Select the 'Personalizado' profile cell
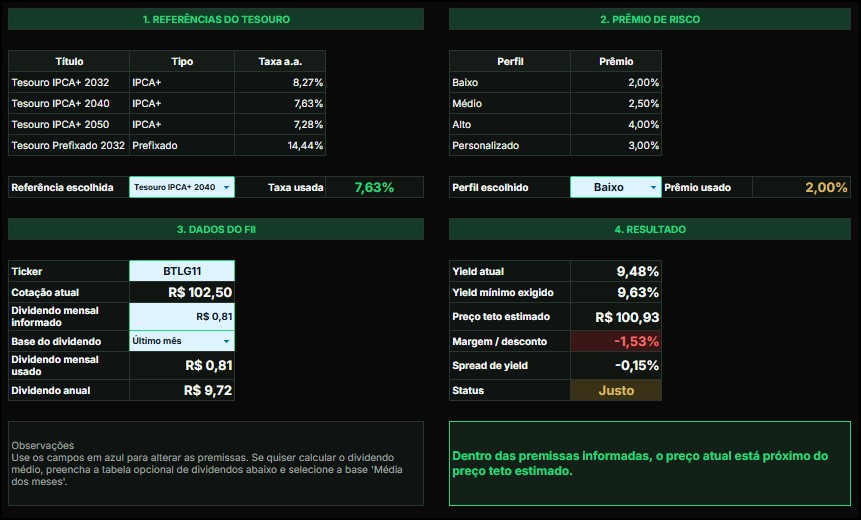The image size is (861, 520). point(510,146)
